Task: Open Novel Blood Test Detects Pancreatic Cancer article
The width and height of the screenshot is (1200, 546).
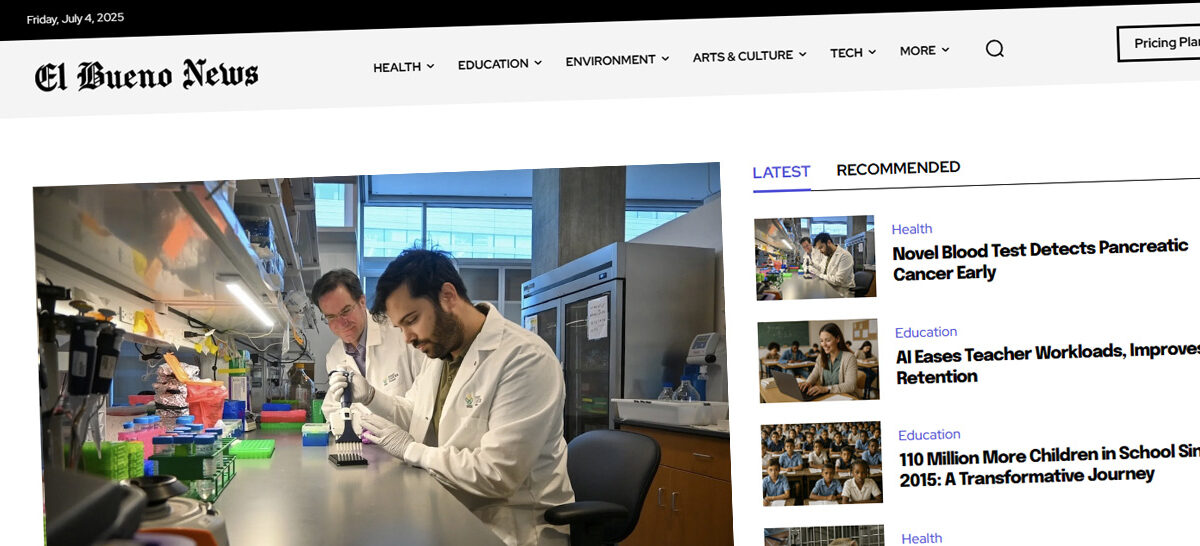Action: point(1040,260)
